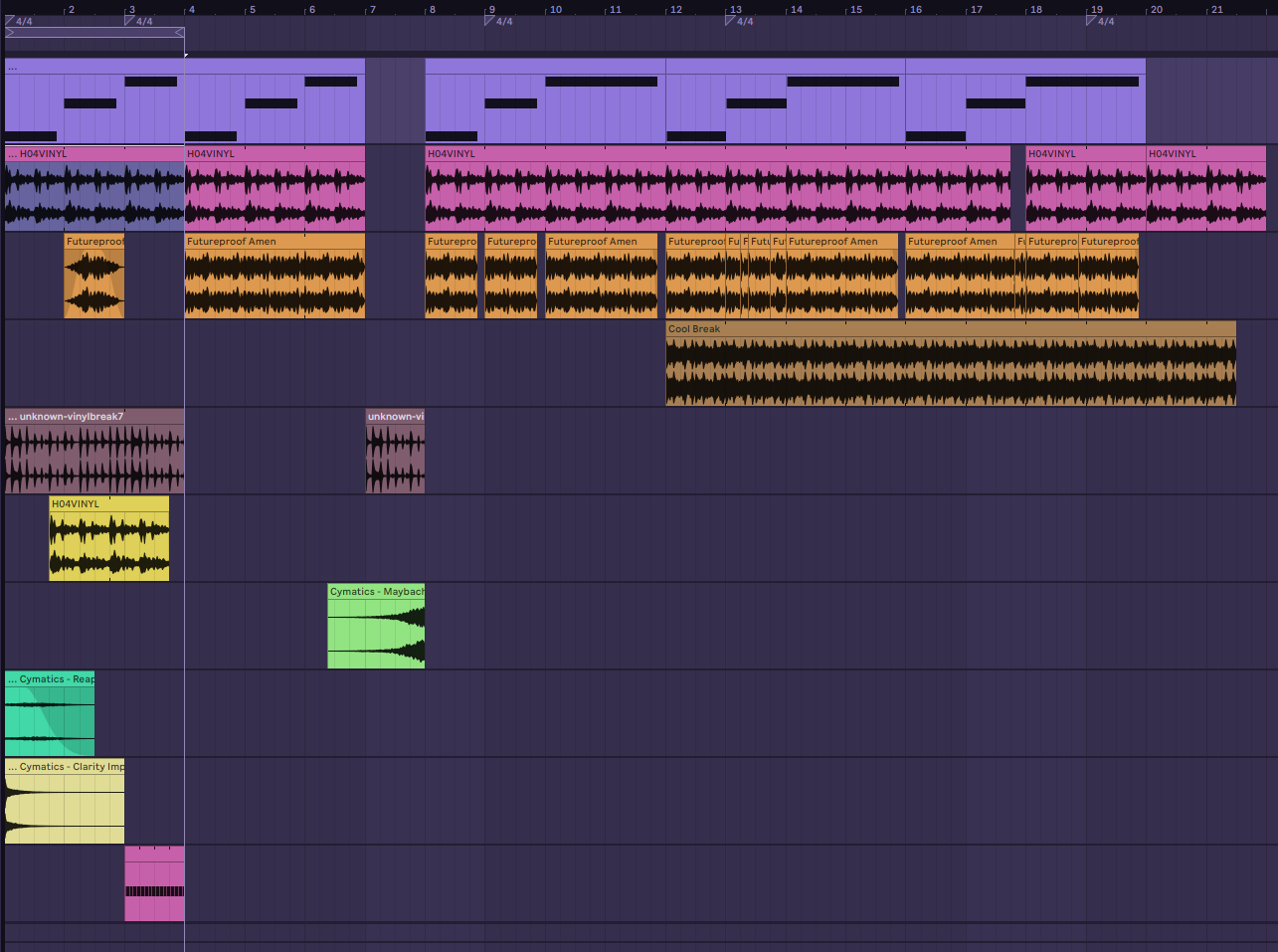Screen dimensions: 1278x952
Task: Select the Futureproof clip starting at bar 18
Action: coord(1052,276)
